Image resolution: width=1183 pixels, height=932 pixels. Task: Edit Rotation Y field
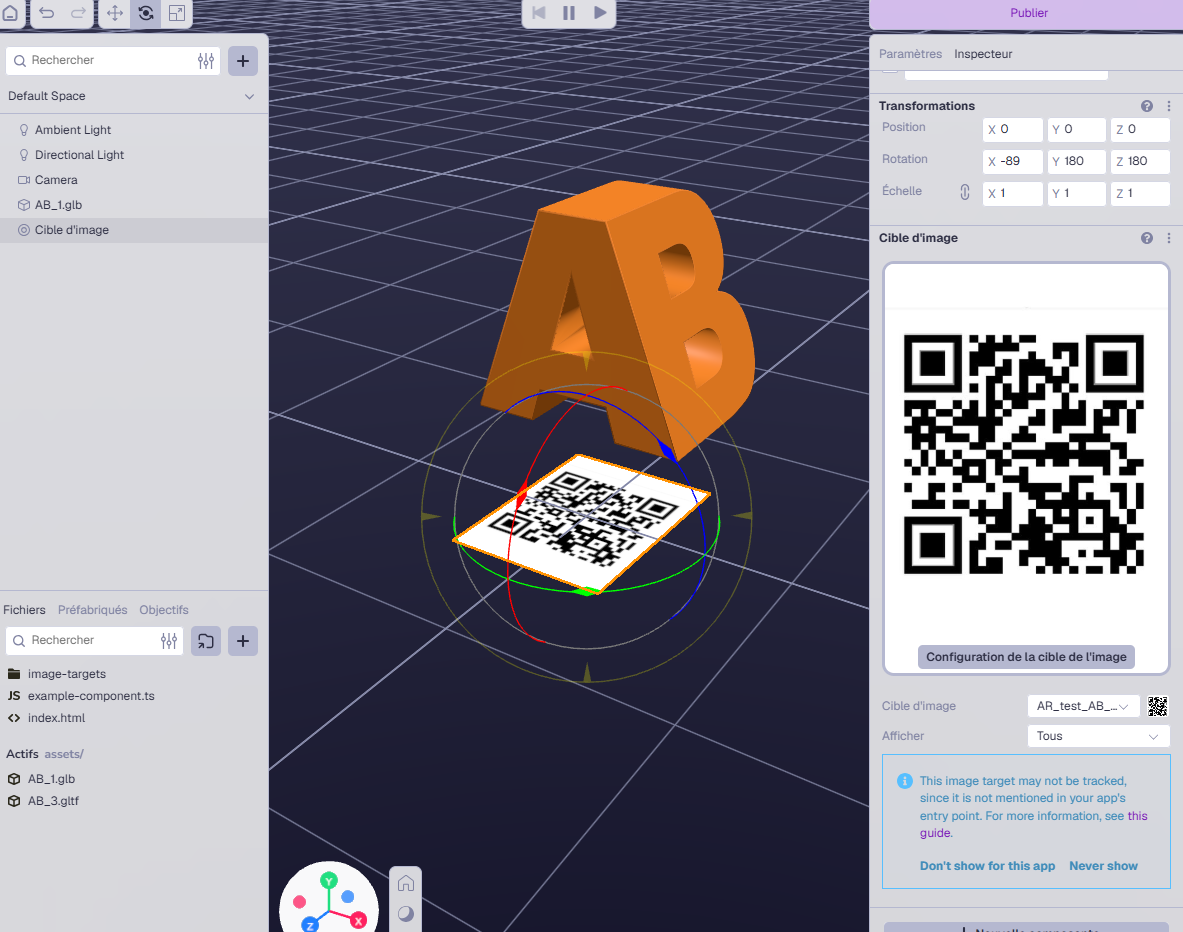point(1077,161)
